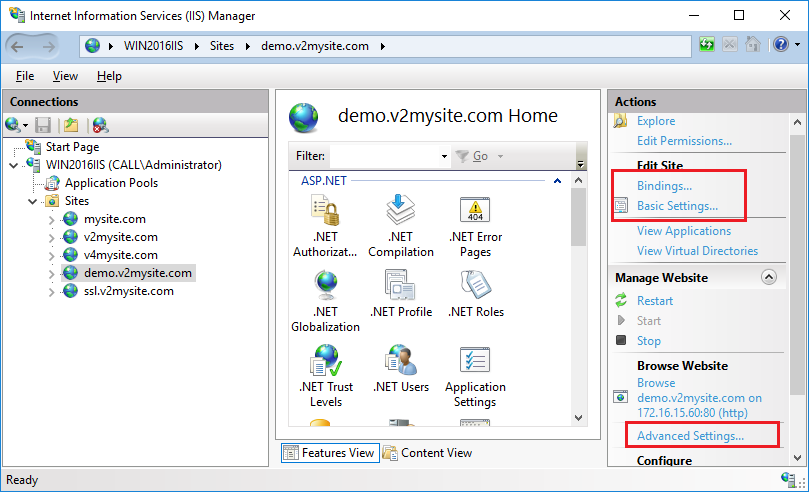This screenshot has width=809, height=492.
Task: Open .NET Authorization Rules feature icon
Action: (x=326, y=210)
